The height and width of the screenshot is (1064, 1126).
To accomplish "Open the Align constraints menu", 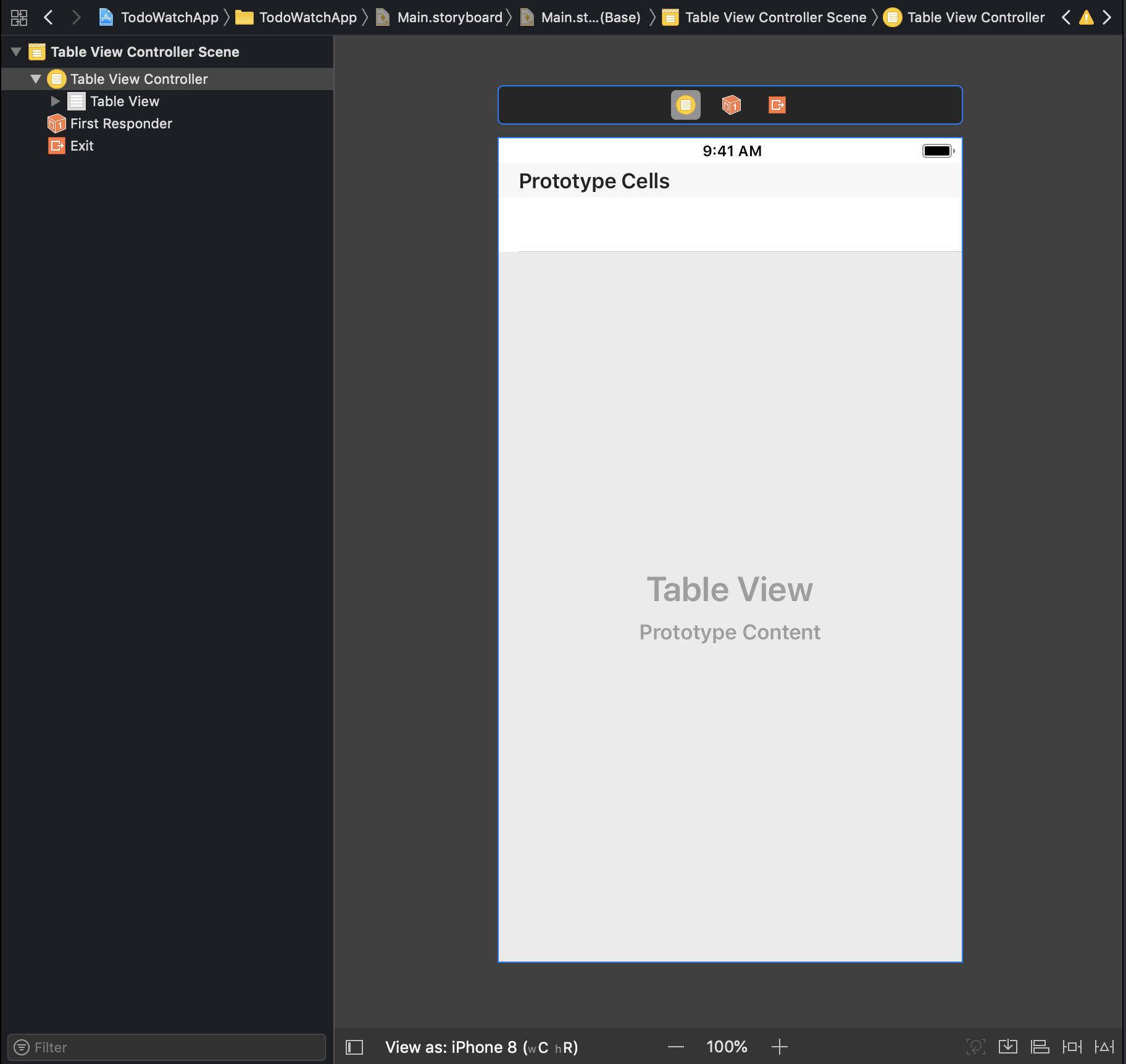I will (x=1040, y=1047).
